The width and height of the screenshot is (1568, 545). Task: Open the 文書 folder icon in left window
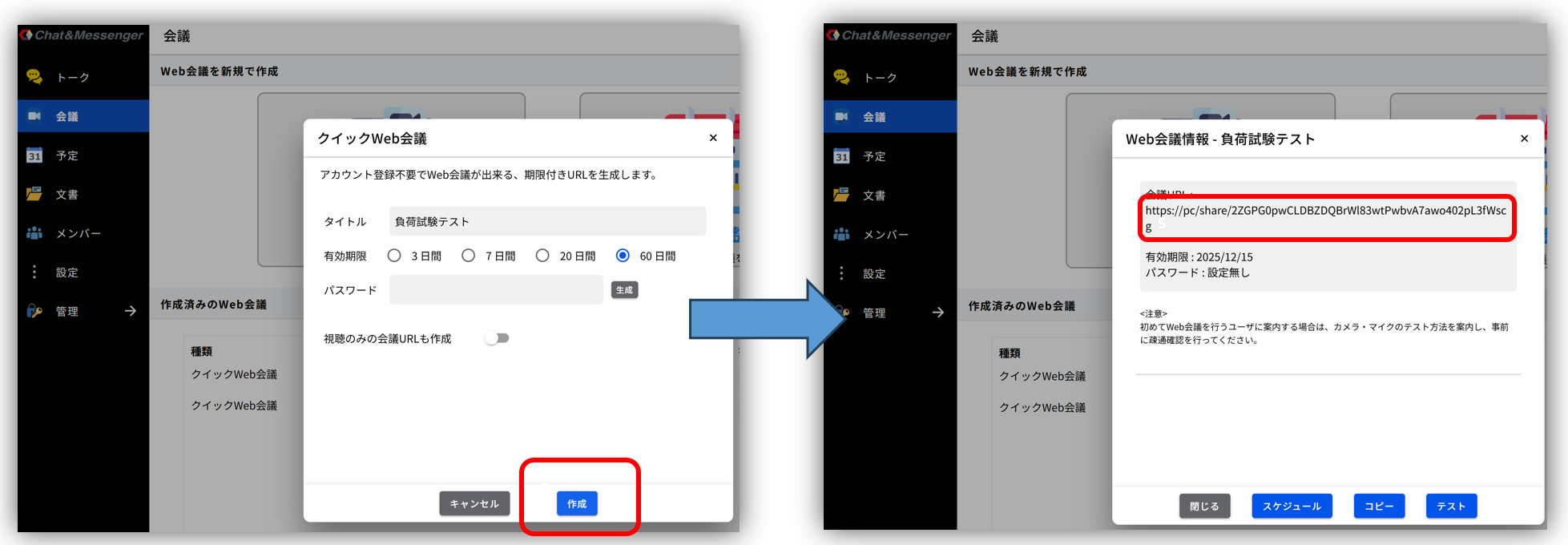(34, 194)
